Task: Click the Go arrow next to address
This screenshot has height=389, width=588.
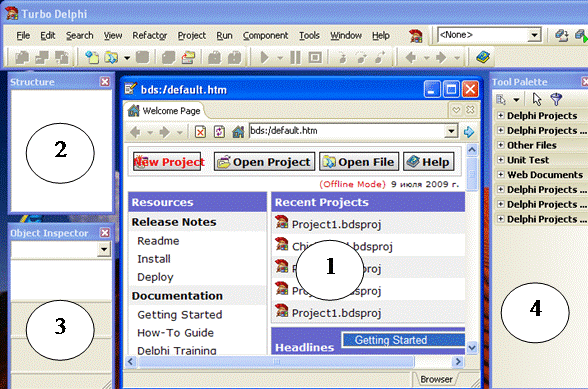Action: click(x=469, y=132)
